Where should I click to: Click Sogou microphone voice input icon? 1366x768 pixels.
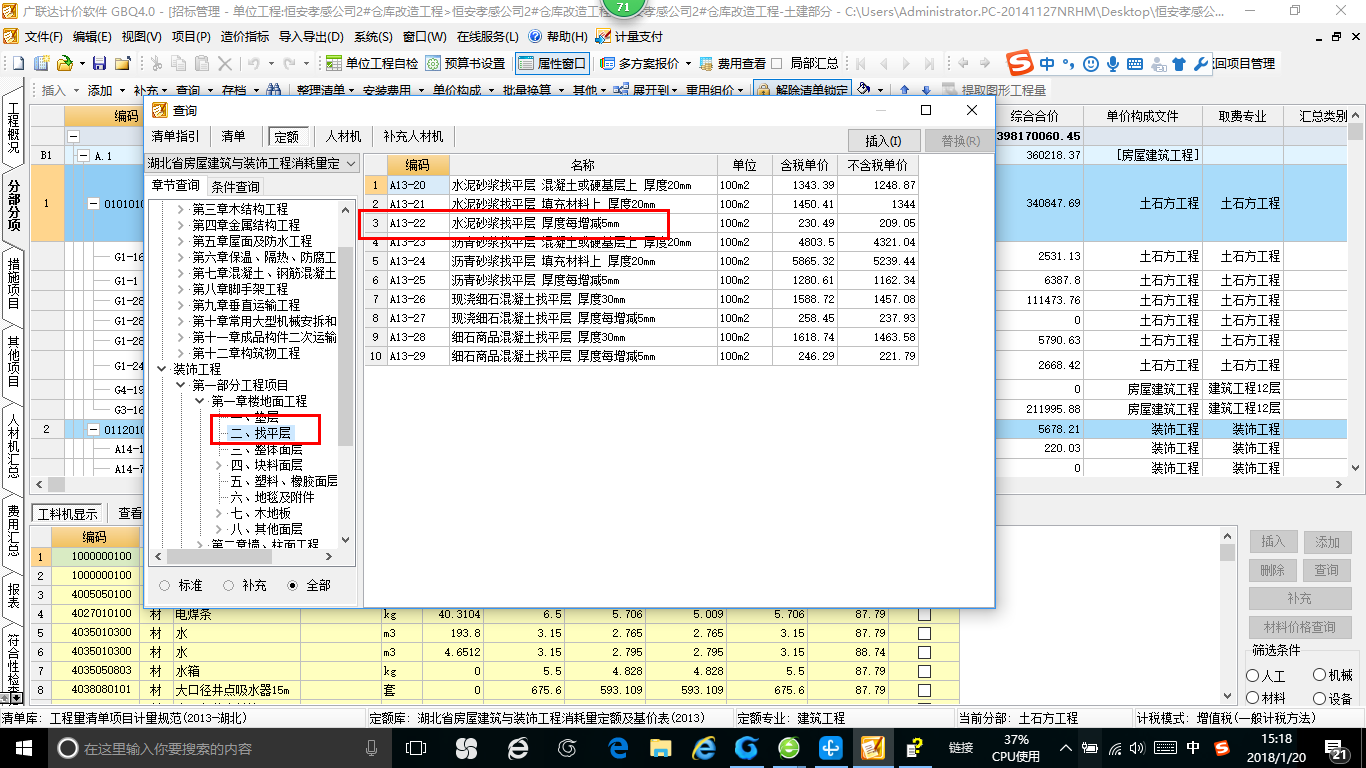click(1112, 63)
